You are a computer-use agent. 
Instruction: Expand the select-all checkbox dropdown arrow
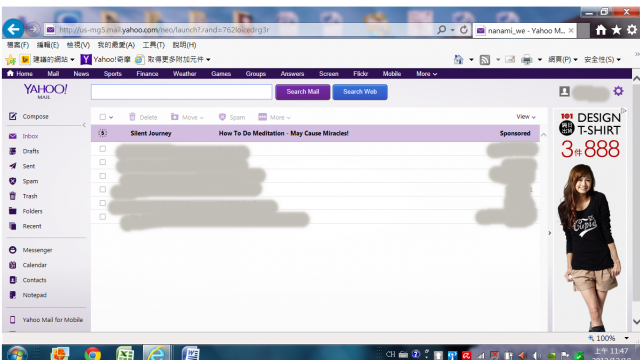[111, 118]
